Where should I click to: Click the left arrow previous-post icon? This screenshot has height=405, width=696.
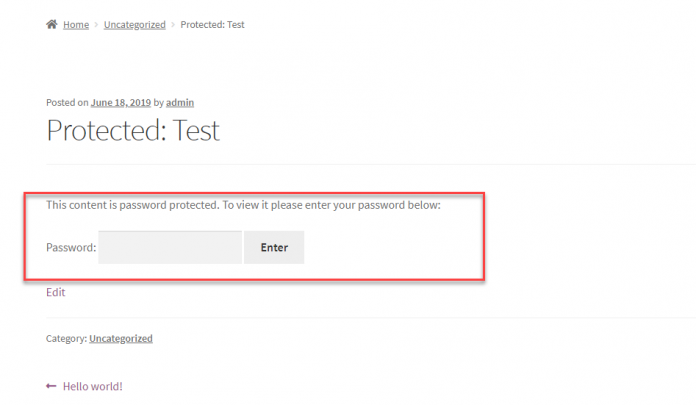tap(51, 386)
